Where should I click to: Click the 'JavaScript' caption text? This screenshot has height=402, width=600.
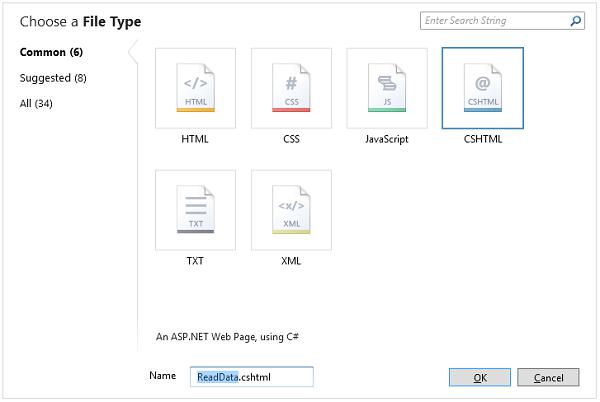386,139
